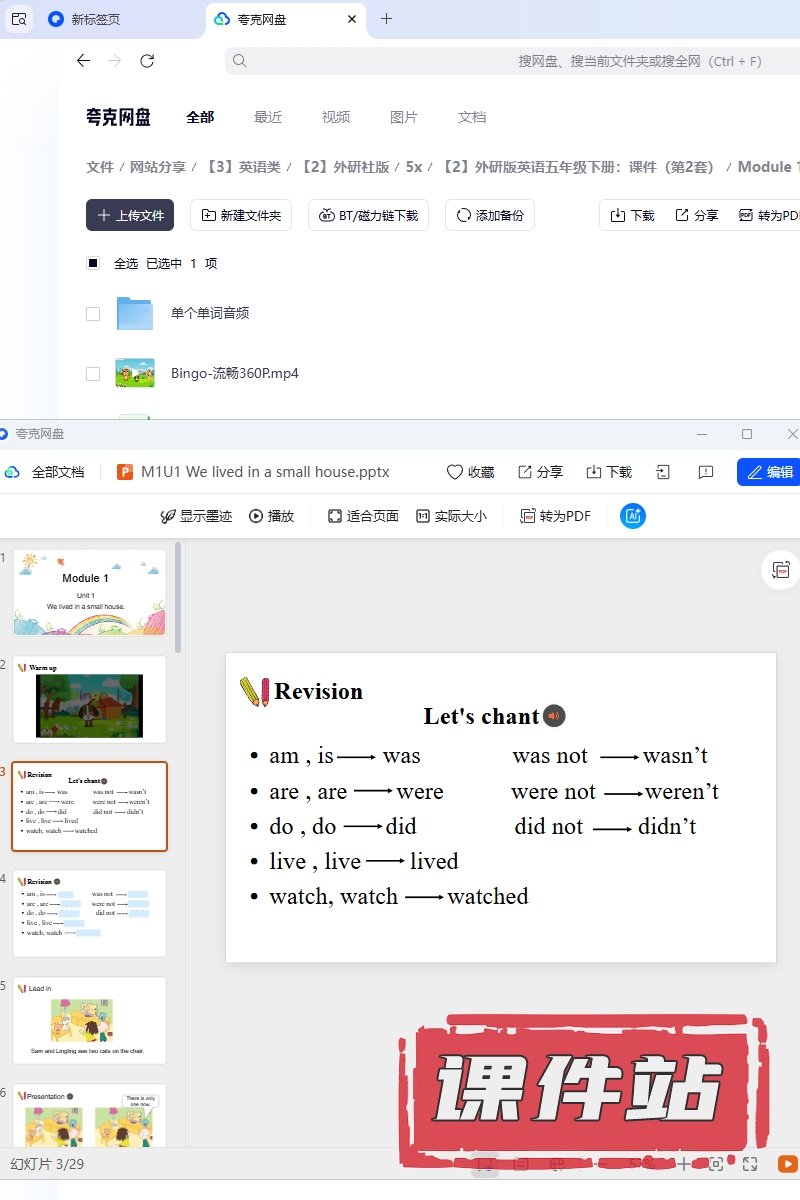Click the fullscreen icon in status bar

click(750, 1164)
